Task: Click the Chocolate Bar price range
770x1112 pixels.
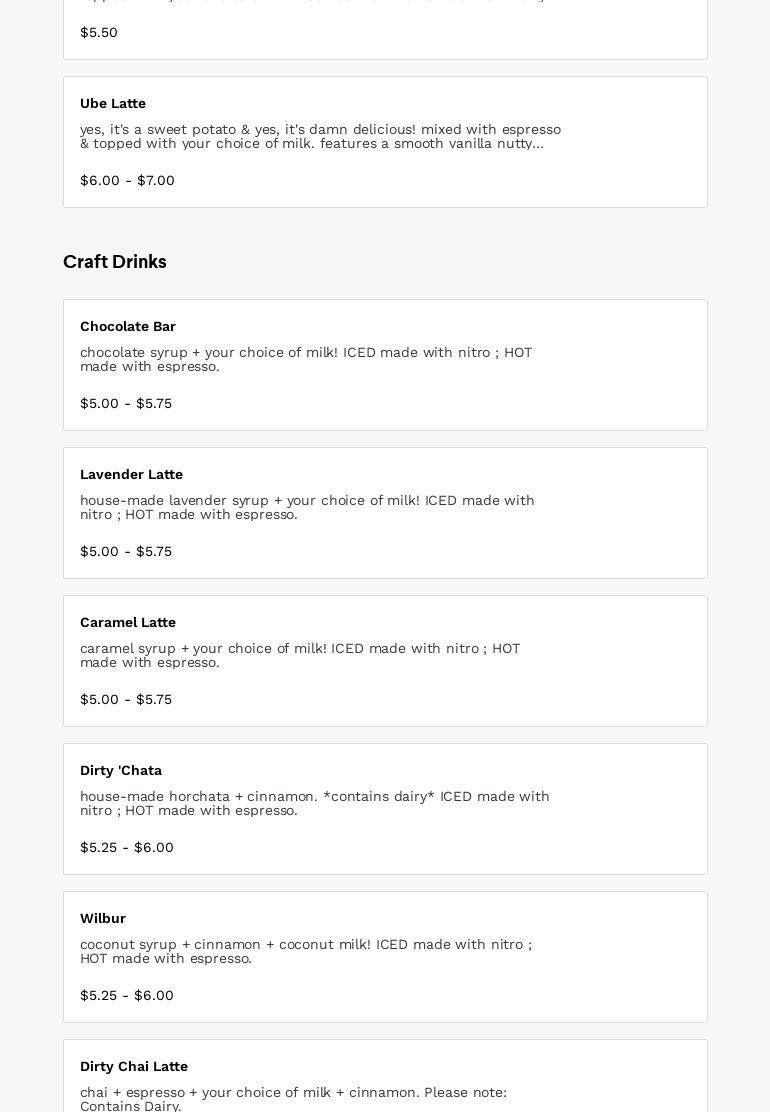Action: [126, 404]
